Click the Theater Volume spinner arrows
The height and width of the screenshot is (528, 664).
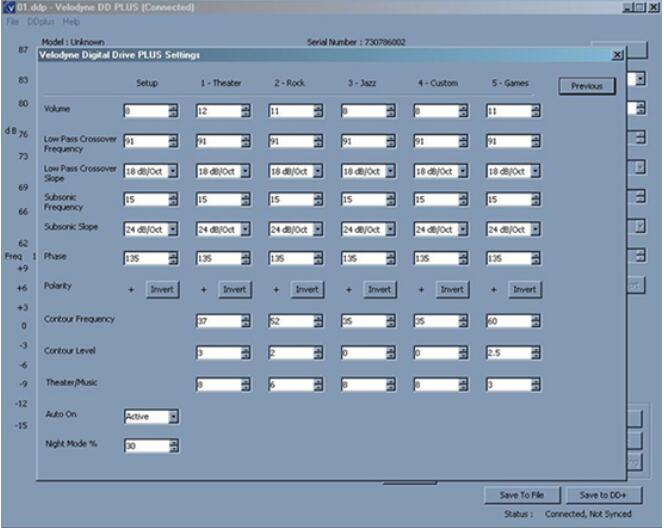pos(245,111)
